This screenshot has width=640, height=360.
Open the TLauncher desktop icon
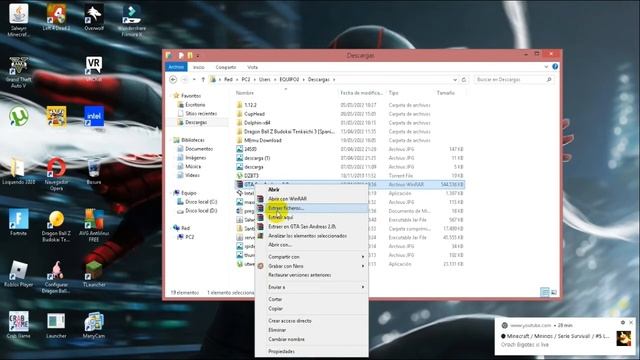(x=94, y=274)
